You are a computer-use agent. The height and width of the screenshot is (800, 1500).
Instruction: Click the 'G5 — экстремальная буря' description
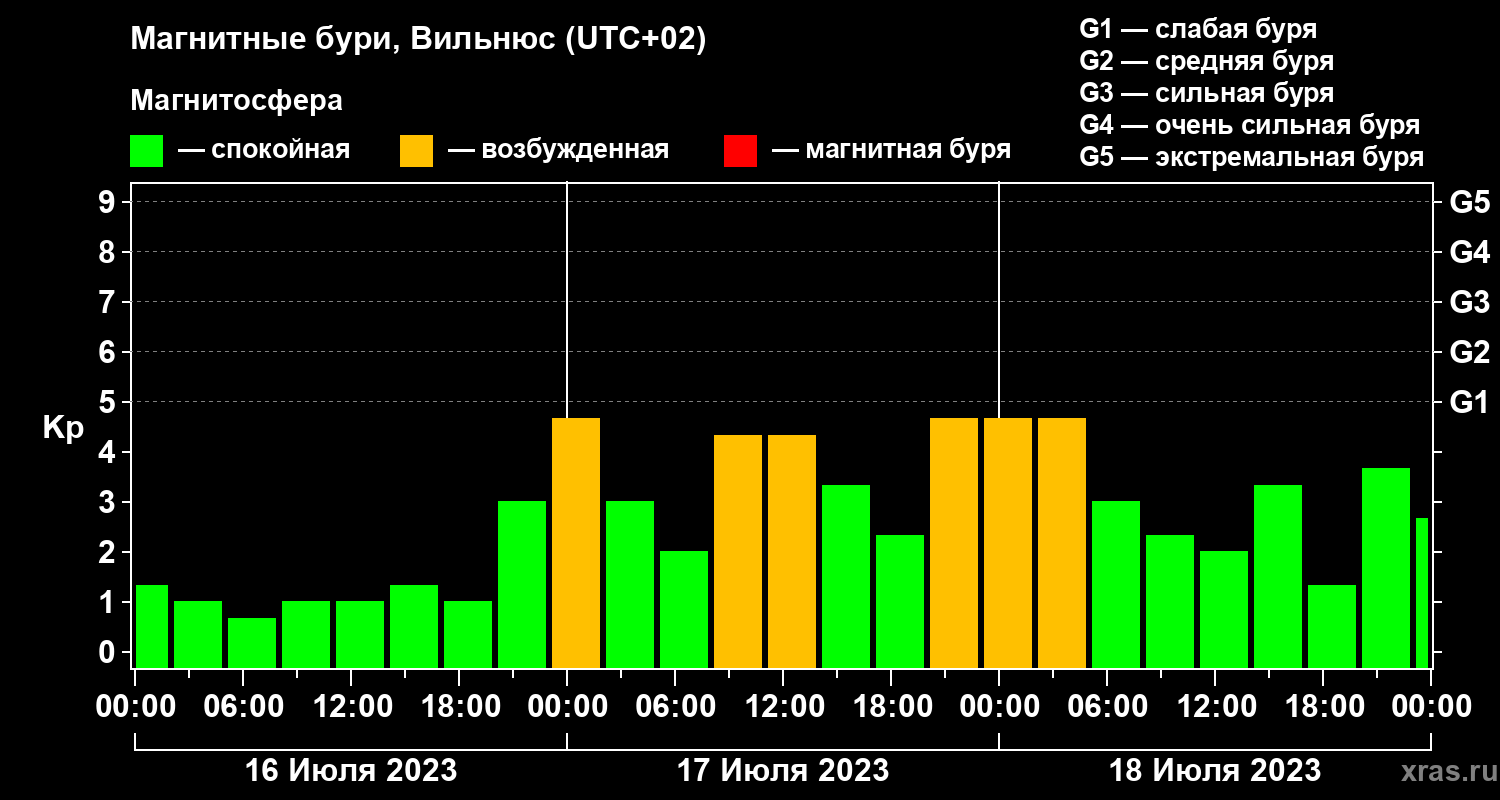pos(1252,157)
